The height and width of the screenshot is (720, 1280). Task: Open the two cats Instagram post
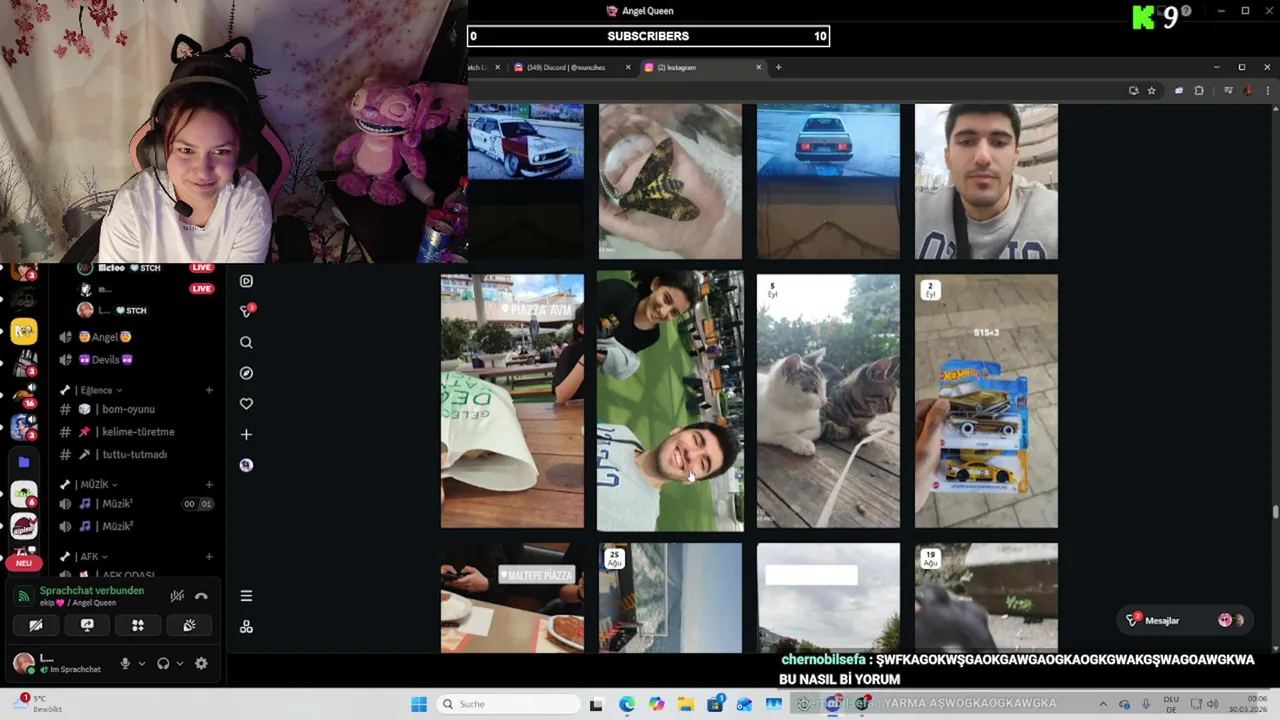coord(828,401)
